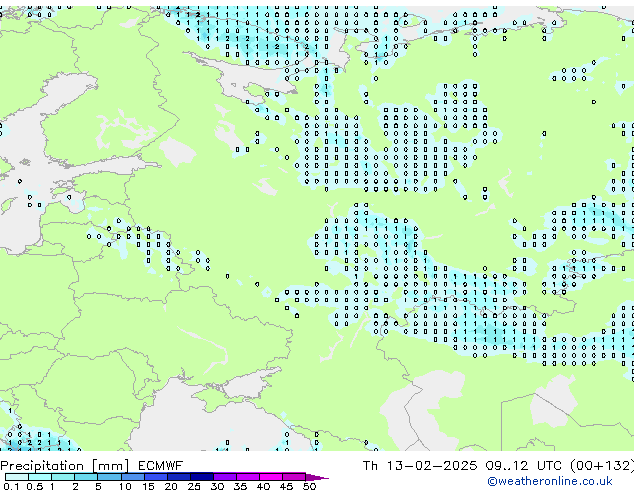Click the 'UTC' timezone label
634x490 pixels.
(x=549, y=466)
